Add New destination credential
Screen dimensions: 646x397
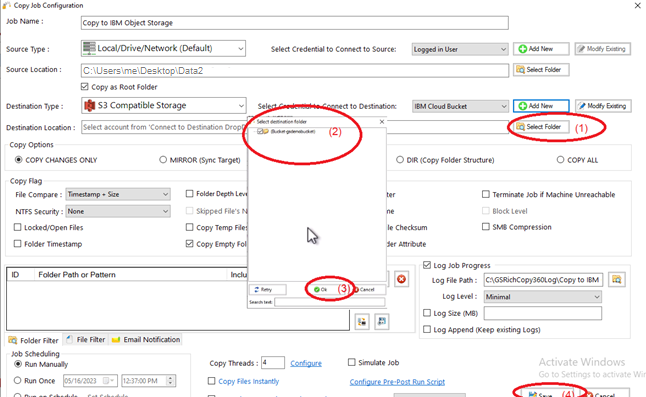coord(541,106)
